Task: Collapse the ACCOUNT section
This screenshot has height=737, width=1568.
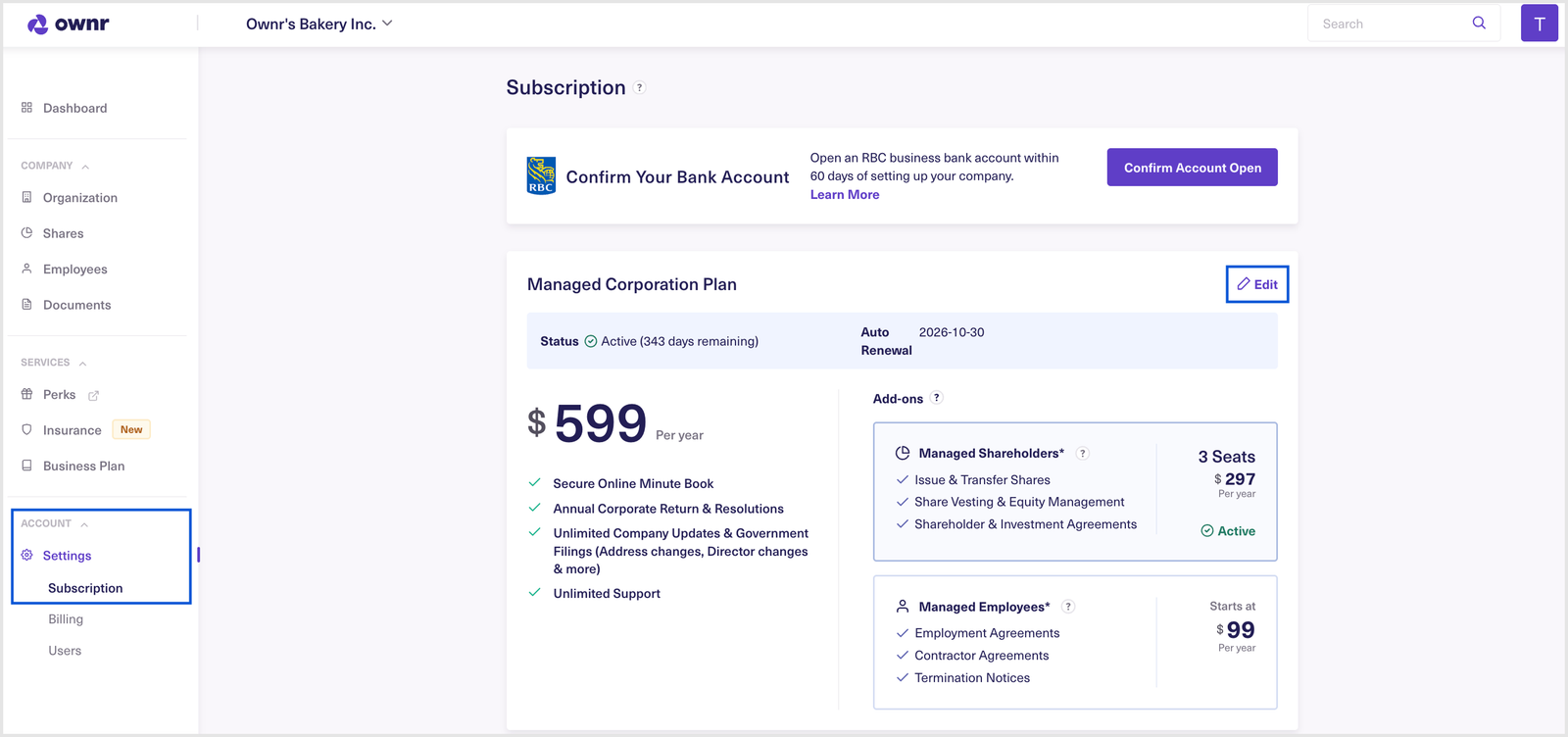Action: [x=84, y=524]
